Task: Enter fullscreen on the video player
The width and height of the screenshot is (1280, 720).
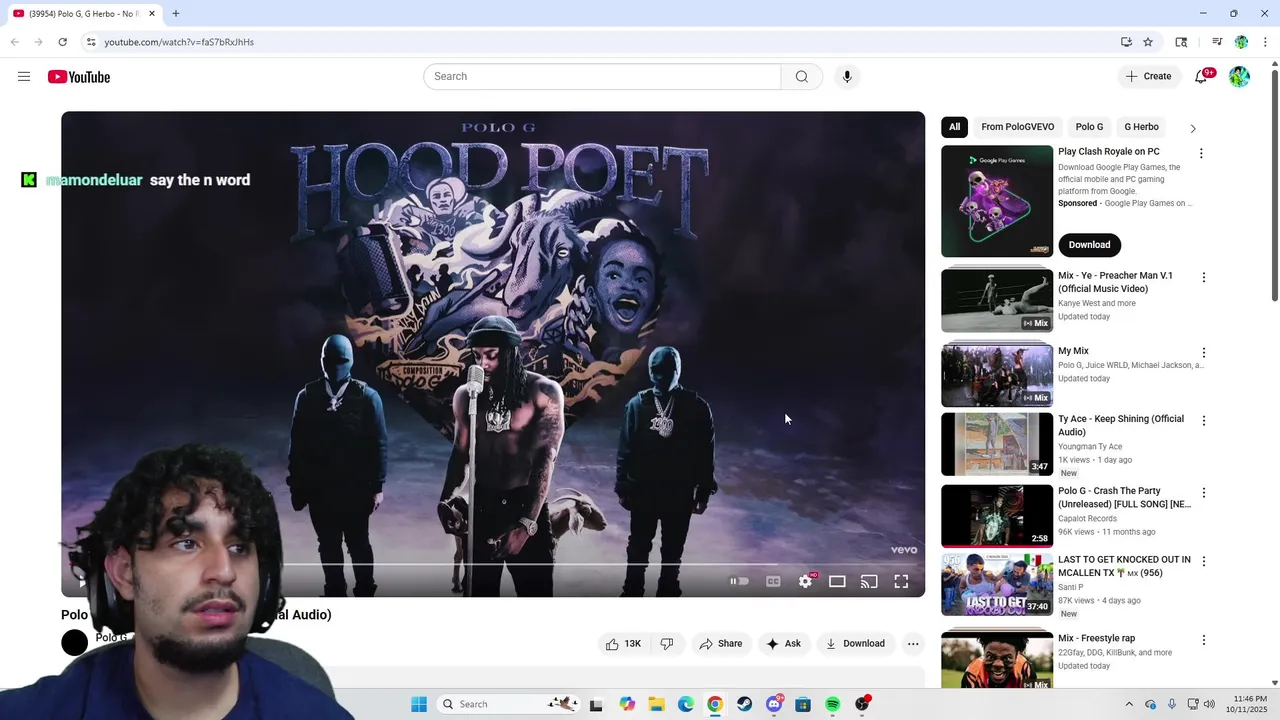Action: click(x=901, y=581)
